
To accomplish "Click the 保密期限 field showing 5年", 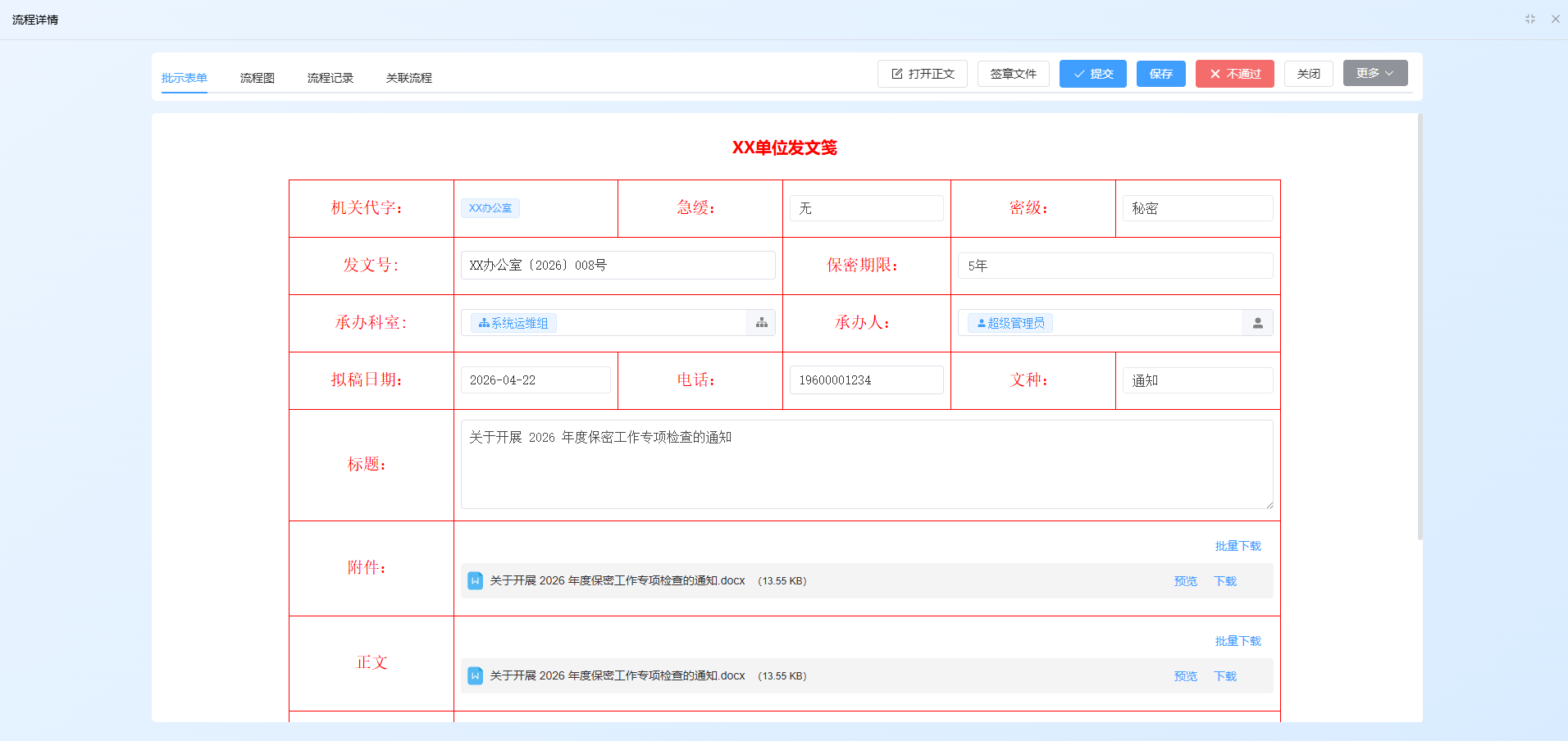I will click(1115, 266).
